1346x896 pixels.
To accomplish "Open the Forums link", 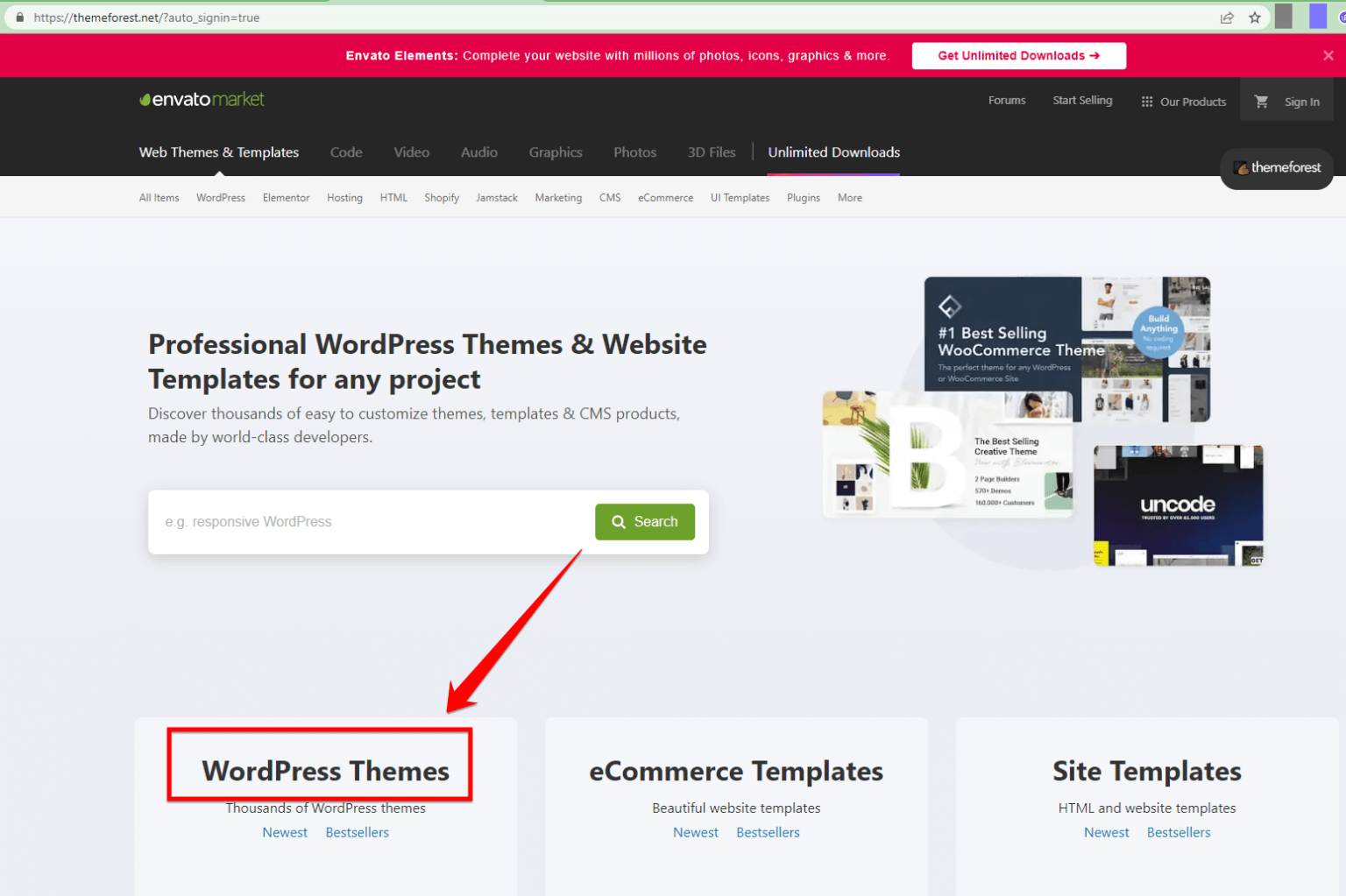I will coord(1007,101).
